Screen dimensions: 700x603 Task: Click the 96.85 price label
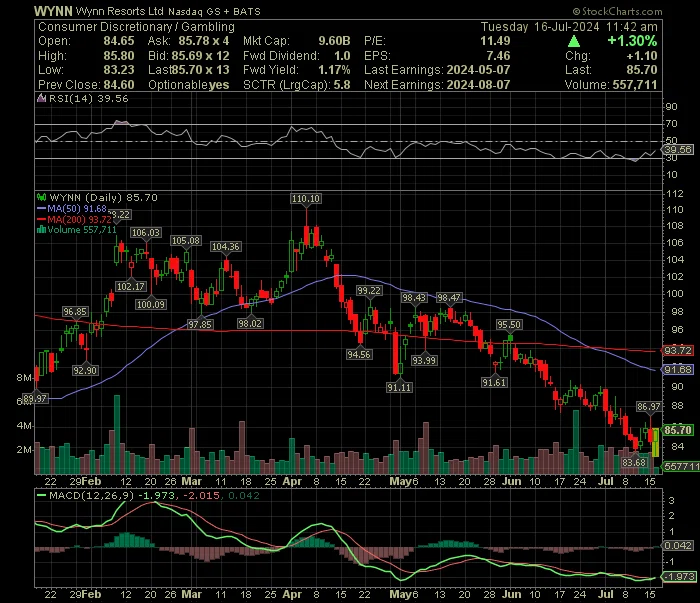(x=75, y=312)
